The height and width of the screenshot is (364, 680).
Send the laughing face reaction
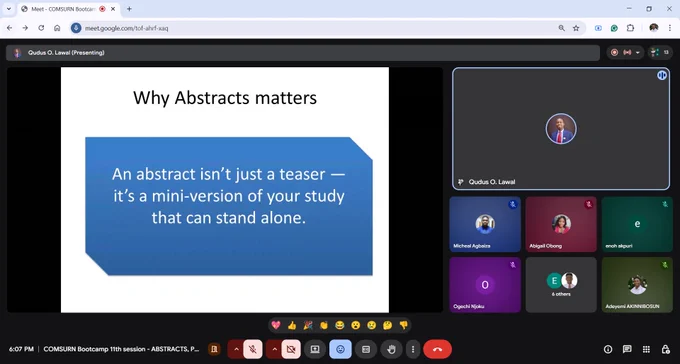pyautogui.click(x=340, y=325)
